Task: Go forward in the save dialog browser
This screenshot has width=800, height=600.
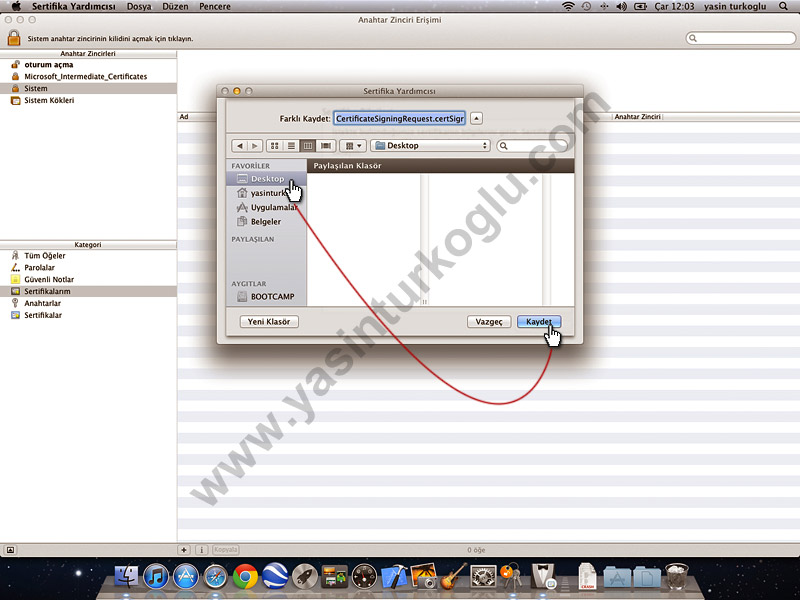Action: pyautogui.click(x=255, y=145)
